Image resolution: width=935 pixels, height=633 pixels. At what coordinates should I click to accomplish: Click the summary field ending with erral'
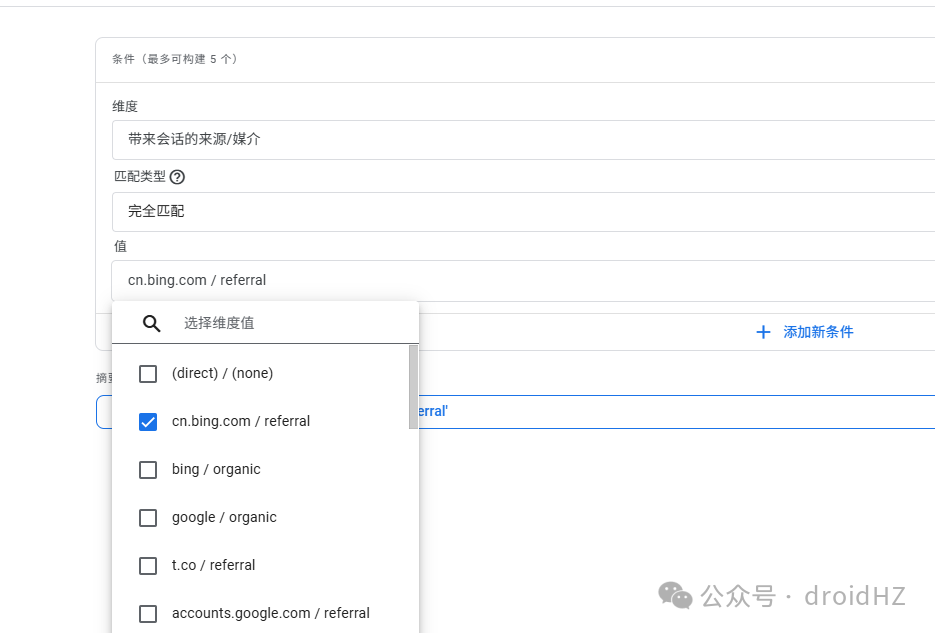click(x=515, y=412)
